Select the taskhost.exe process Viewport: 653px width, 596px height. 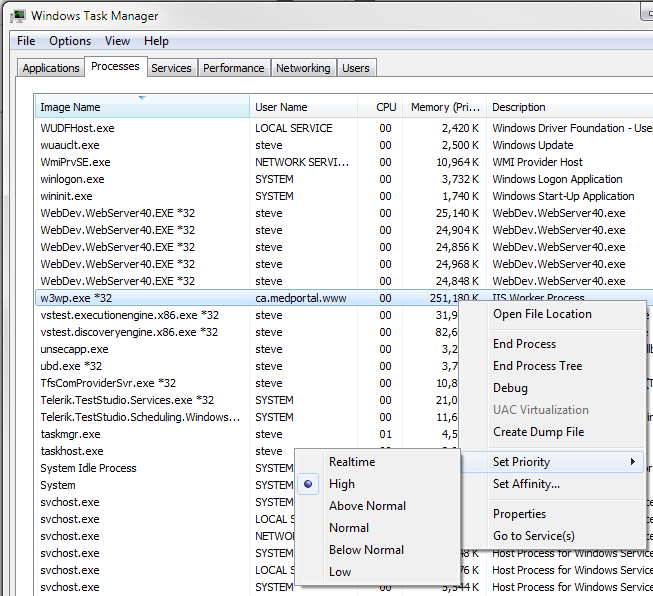pyautogui.click(x=72, y=451)
